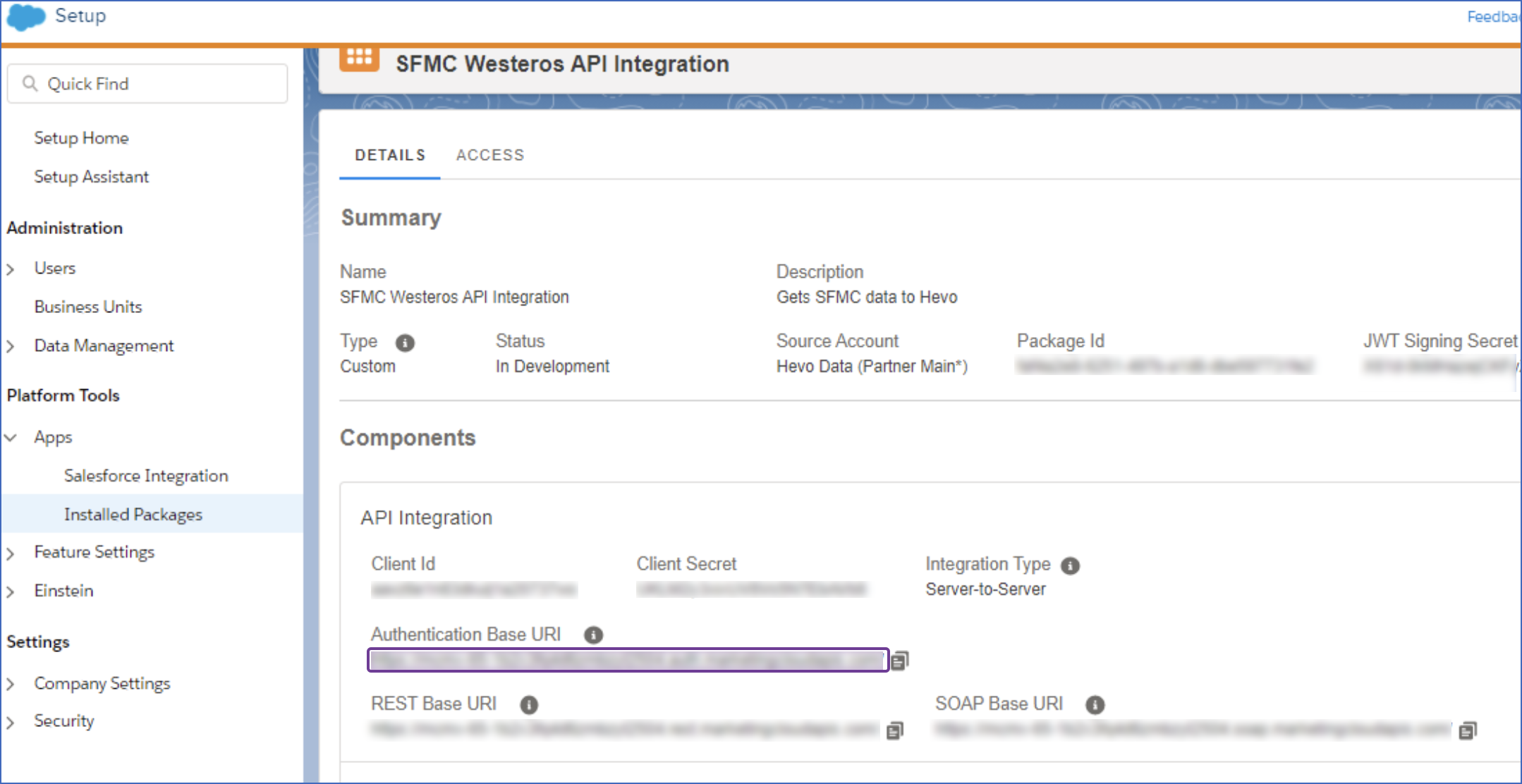
Task: Click info icon next to Type
Action: [x=405, y=343]
